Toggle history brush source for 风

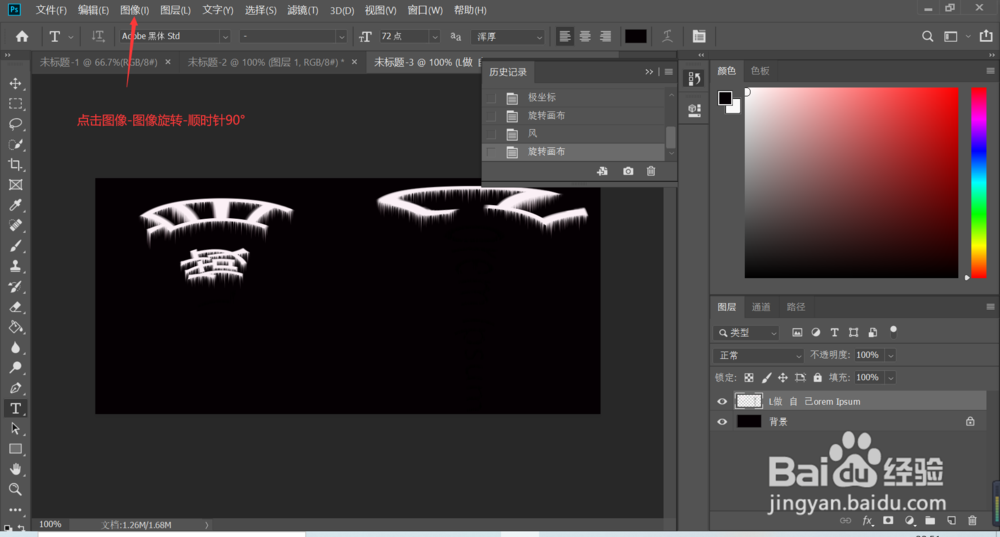pos(491,134)
